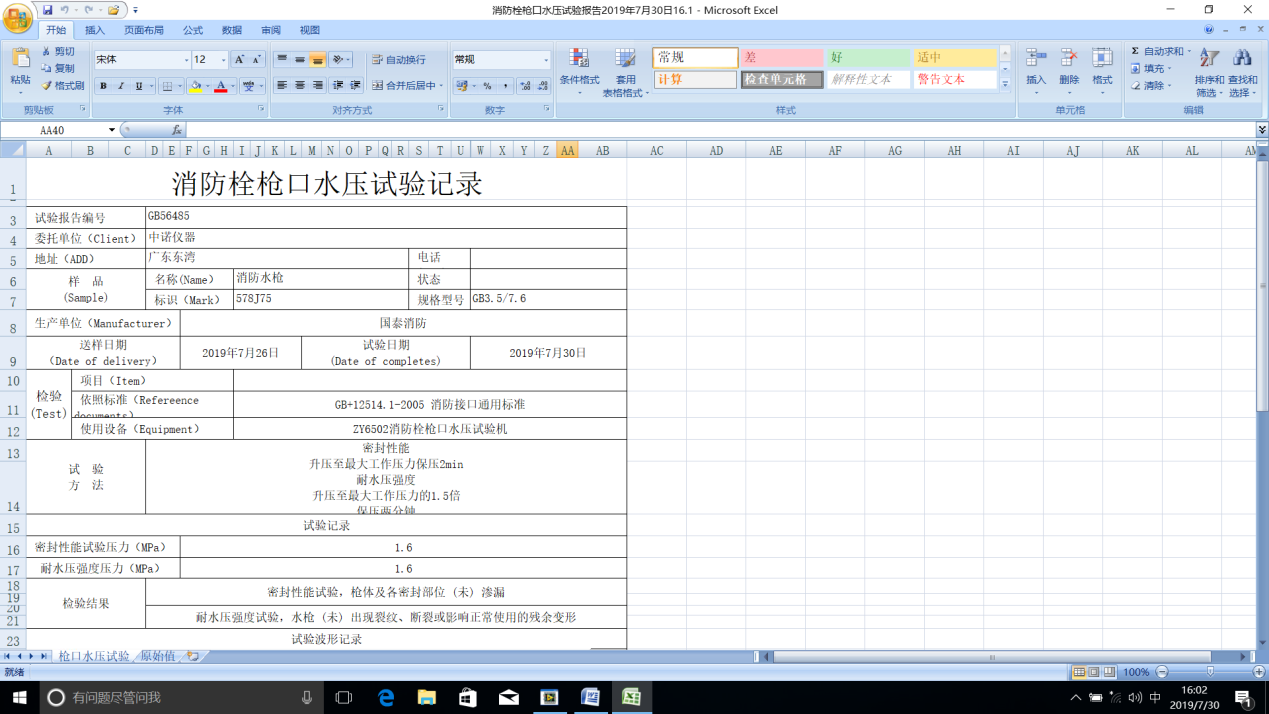Switch to the 插入 (Insert) ribbon tab
Screen dimensions: 1269x714
click(x=95, y=30)
